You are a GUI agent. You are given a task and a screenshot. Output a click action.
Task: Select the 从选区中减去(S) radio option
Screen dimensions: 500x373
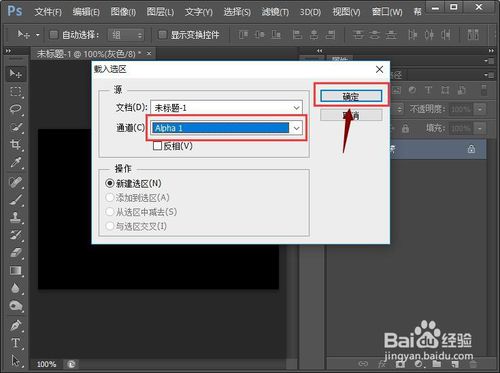pos(110,212)
